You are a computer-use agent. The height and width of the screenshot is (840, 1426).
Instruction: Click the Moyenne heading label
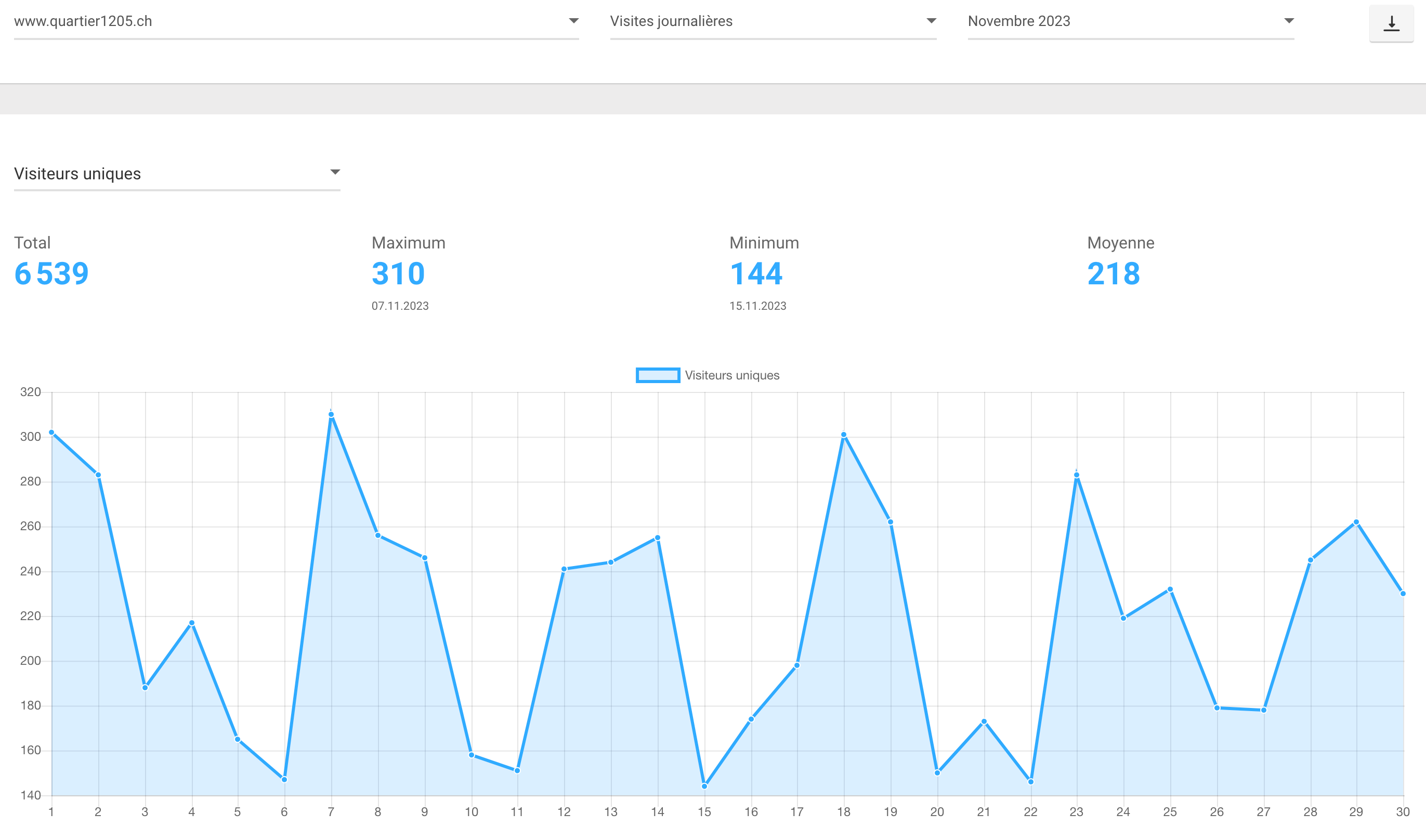[x=1121, y=243]
